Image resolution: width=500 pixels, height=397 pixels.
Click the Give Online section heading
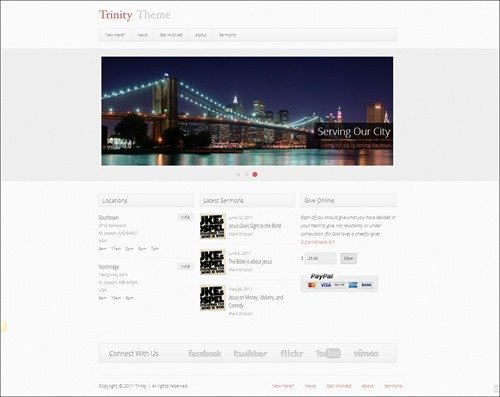point(319,201)
